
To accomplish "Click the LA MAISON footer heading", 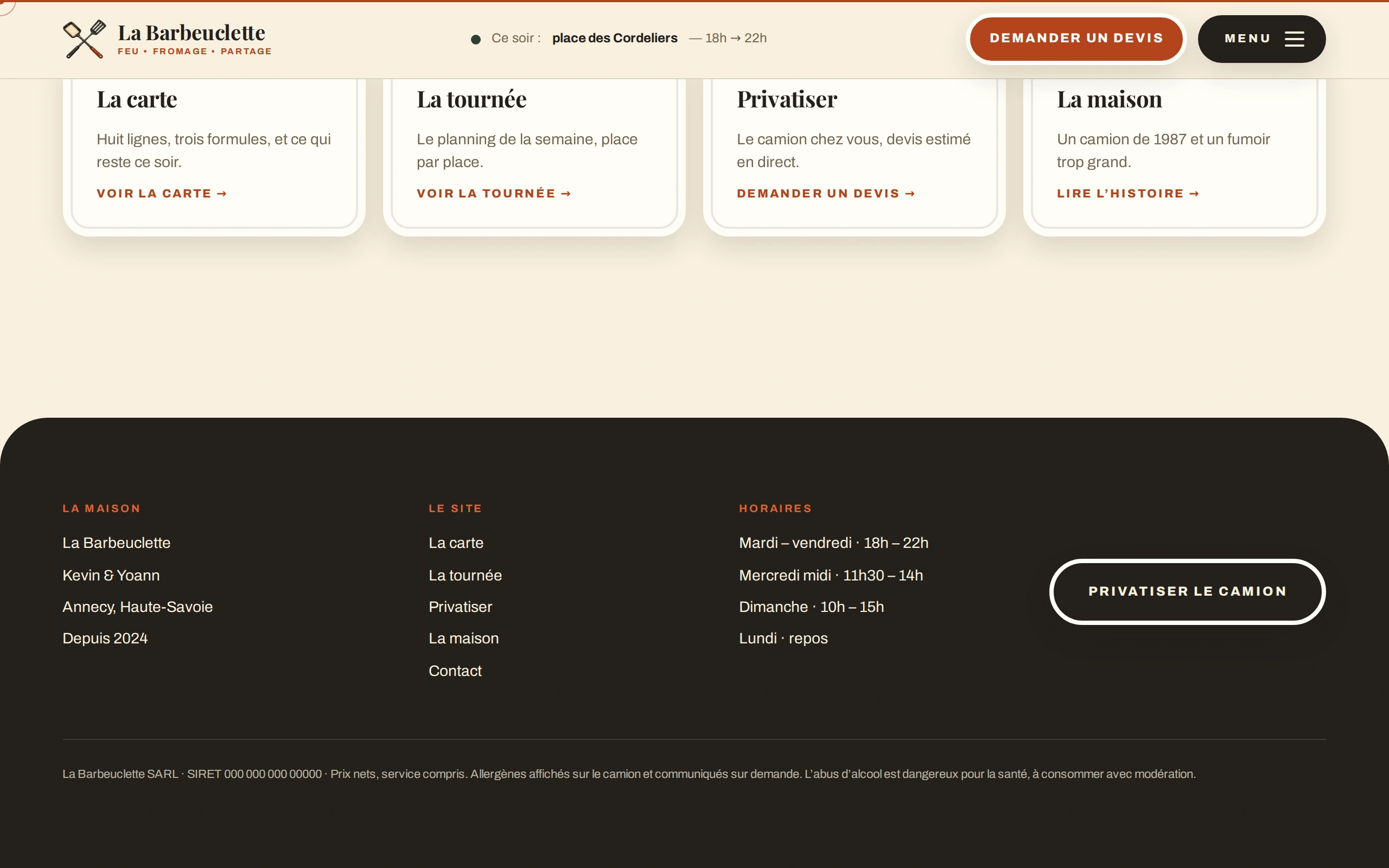I will click(101, 508).
